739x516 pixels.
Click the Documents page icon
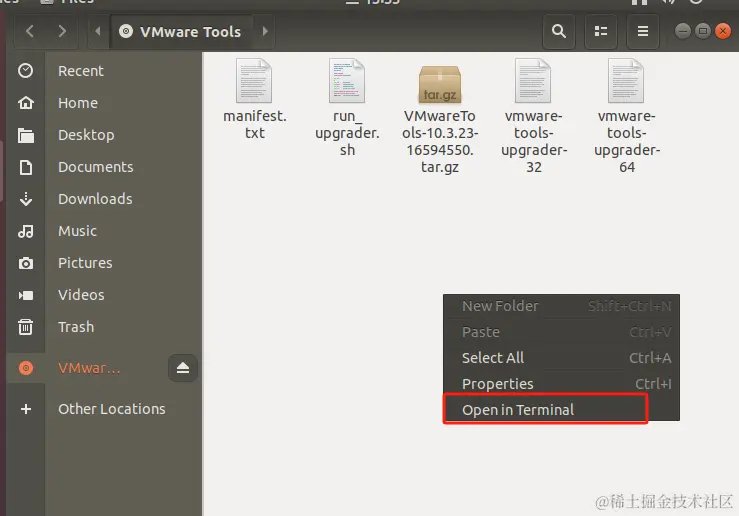click(25, 167)
